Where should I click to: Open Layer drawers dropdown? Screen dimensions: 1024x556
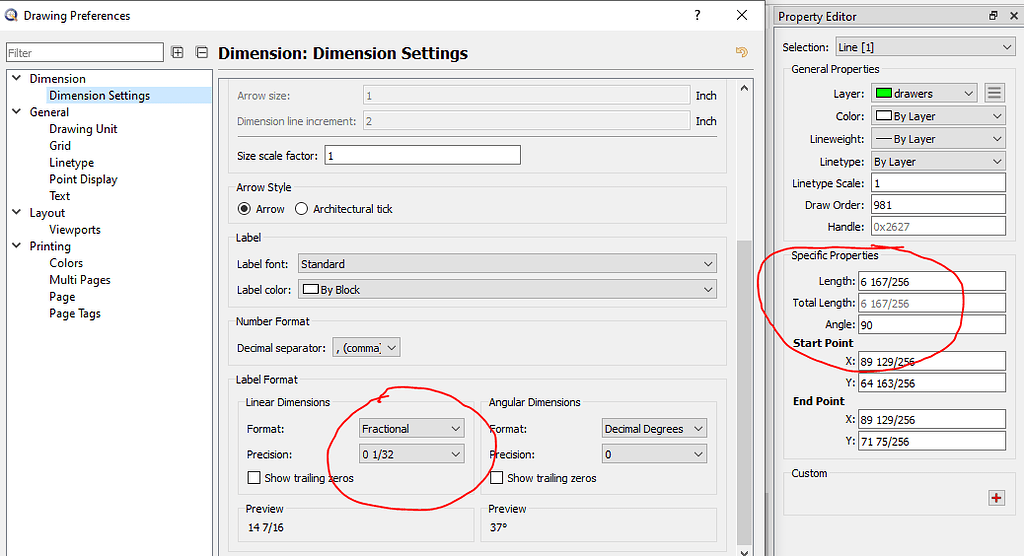(924, 93)
